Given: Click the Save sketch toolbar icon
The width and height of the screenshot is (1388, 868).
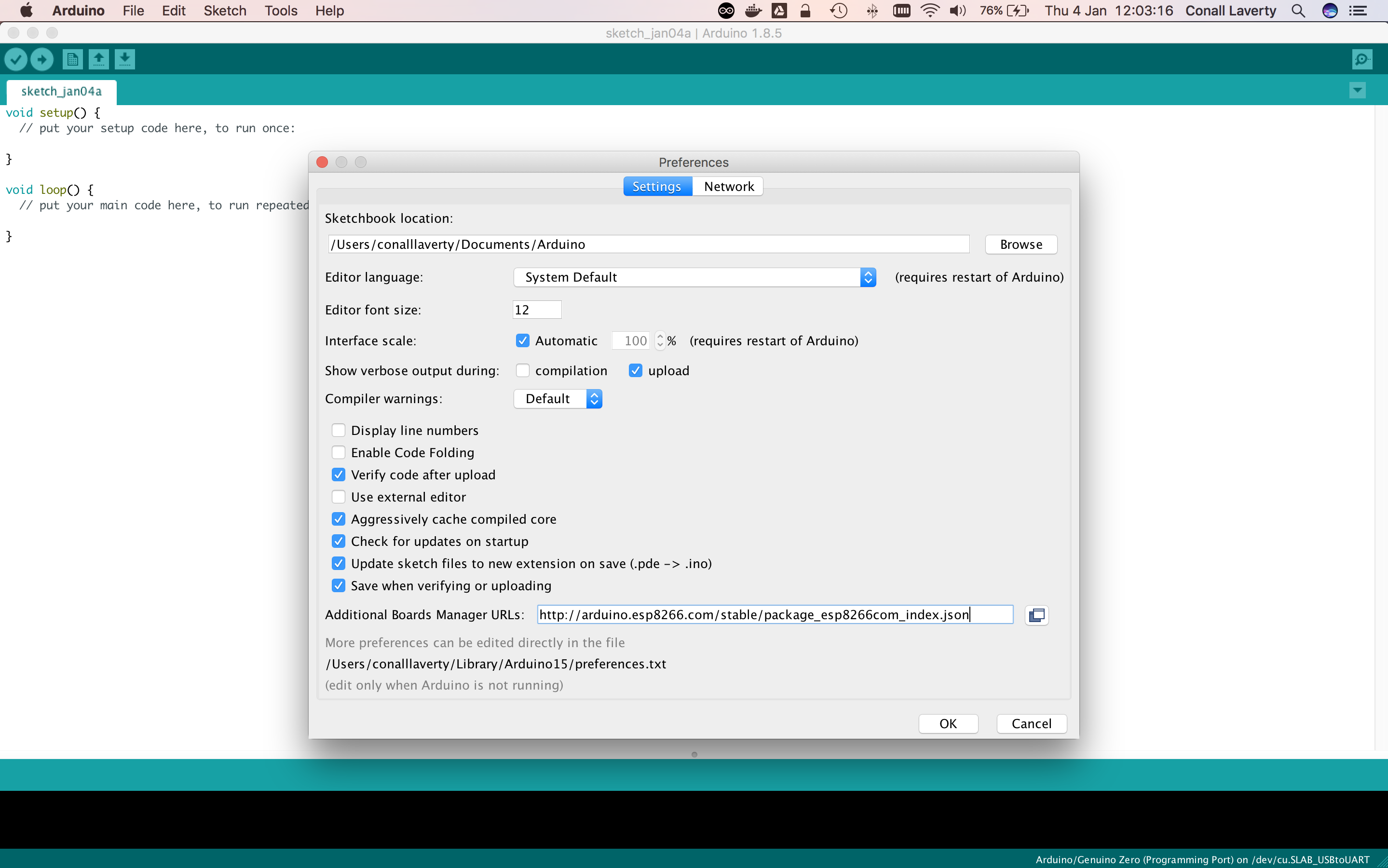Looking at the screenshot, I should (x=124, y=59).
